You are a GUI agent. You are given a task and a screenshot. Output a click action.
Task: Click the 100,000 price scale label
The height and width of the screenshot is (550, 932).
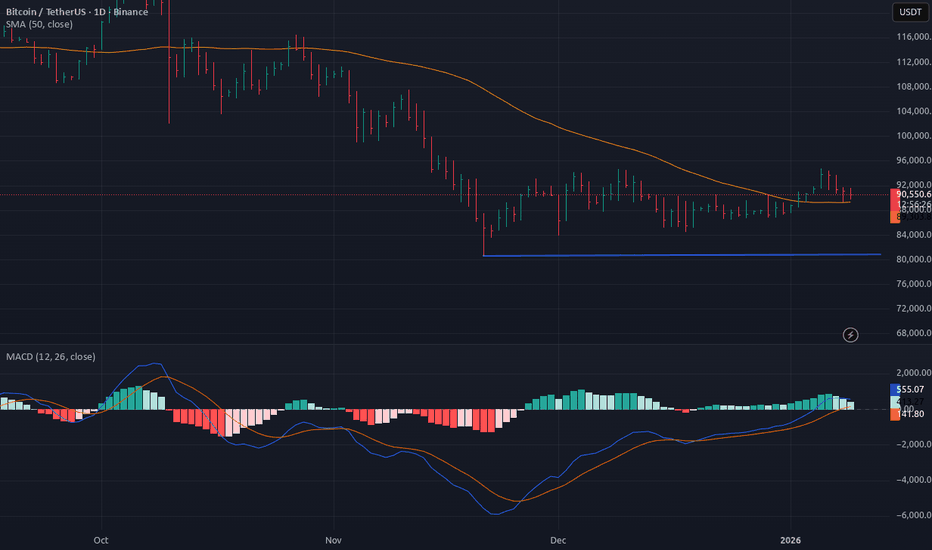point(914,136)
